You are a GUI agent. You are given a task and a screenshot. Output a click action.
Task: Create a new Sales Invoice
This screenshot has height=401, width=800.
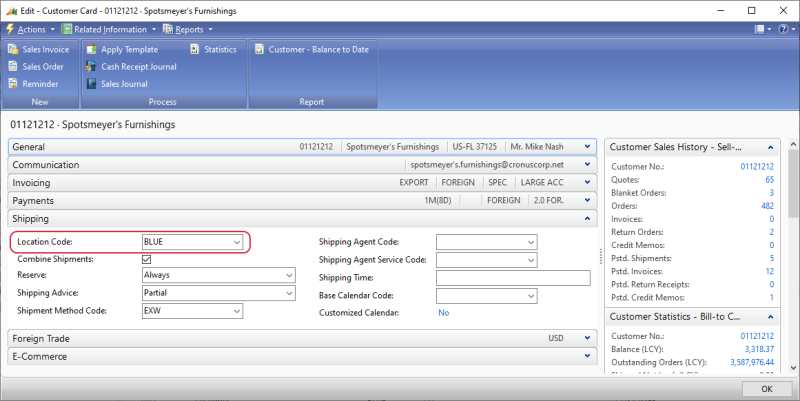(x=39, y=49)
